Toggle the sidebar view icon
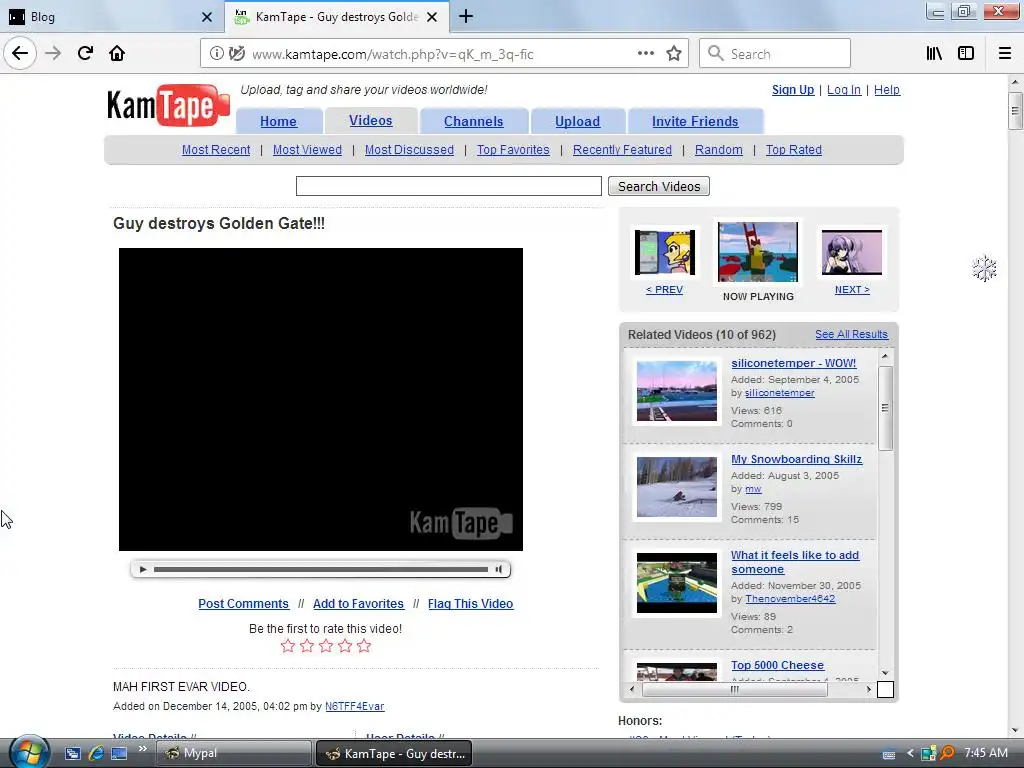The width and height of the screenshot is (1024, 768). click(x=966, y=54)
